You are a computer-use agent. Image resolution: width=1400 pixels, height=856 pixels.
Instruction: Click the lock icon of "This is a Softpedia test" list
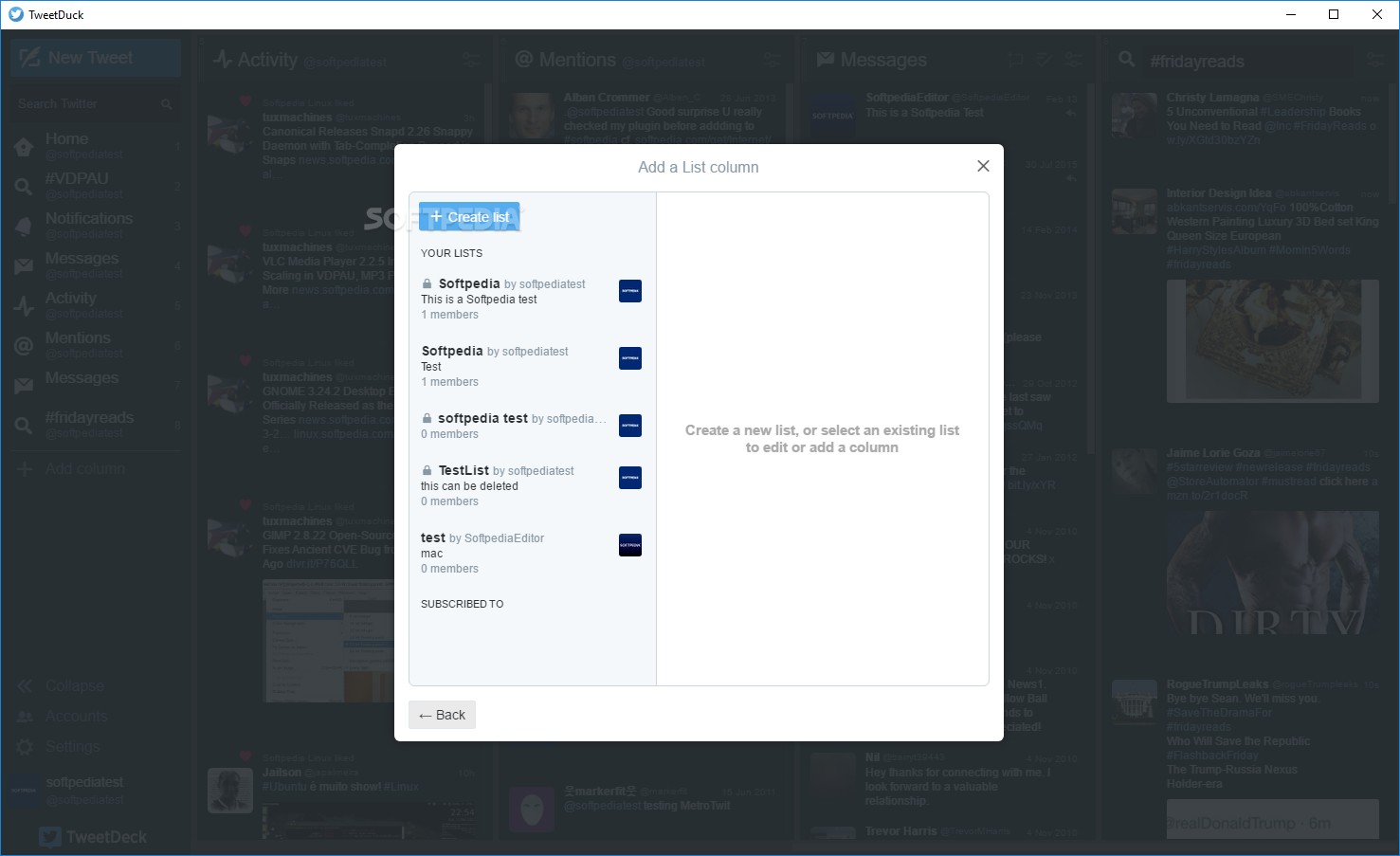click(x=427, y=283)
